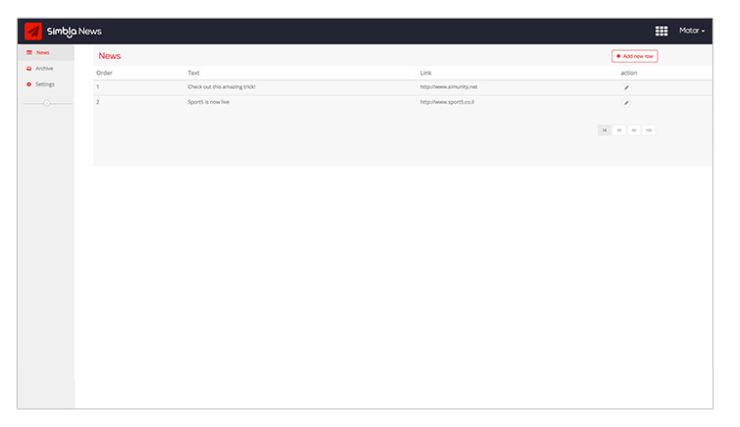Open the simunity.net link cell
740x427 pixels.
click(x=449, y=87)
